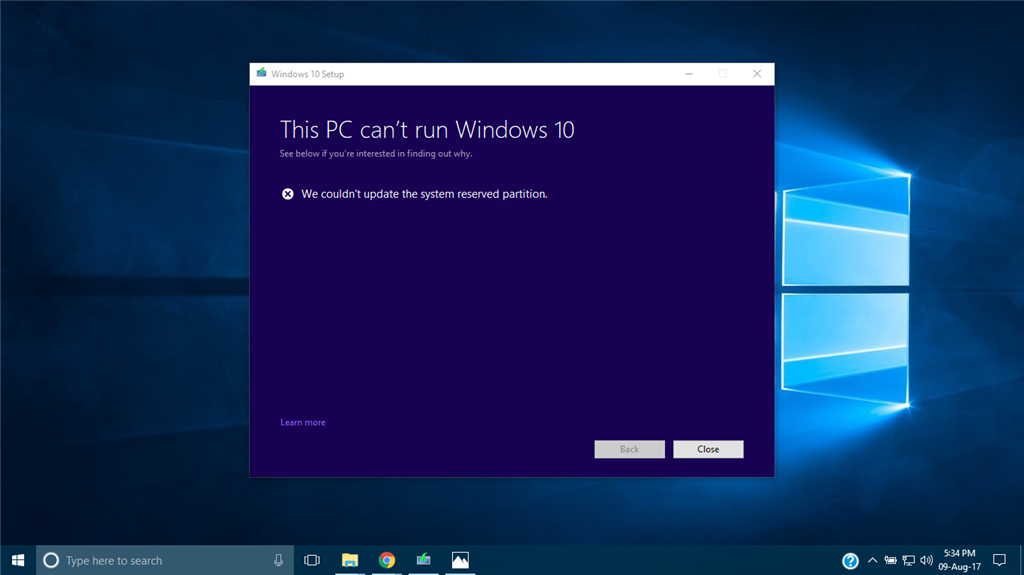Focus the Type here to search box
1024x575 pixels.
(x=165, y=560)
